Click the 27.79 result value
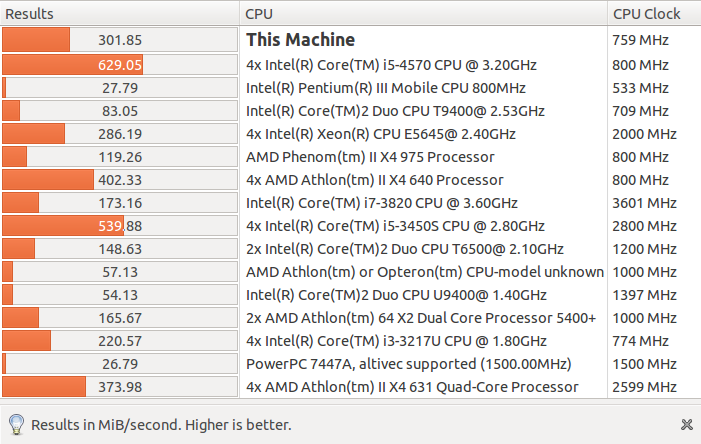 tap(120, 88)
